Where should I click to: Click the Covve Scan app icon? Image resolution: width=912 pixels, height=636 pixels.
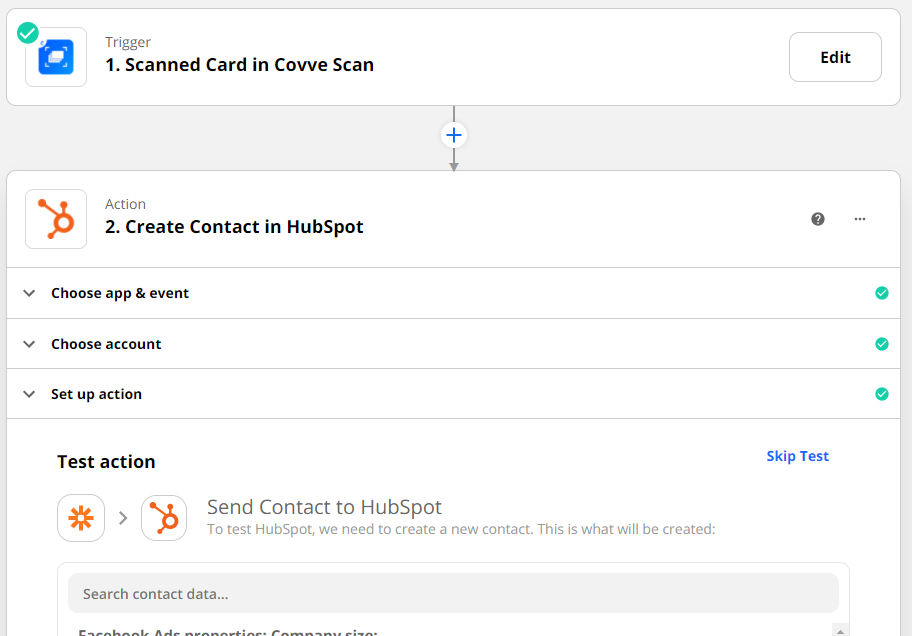pos(56,58)
